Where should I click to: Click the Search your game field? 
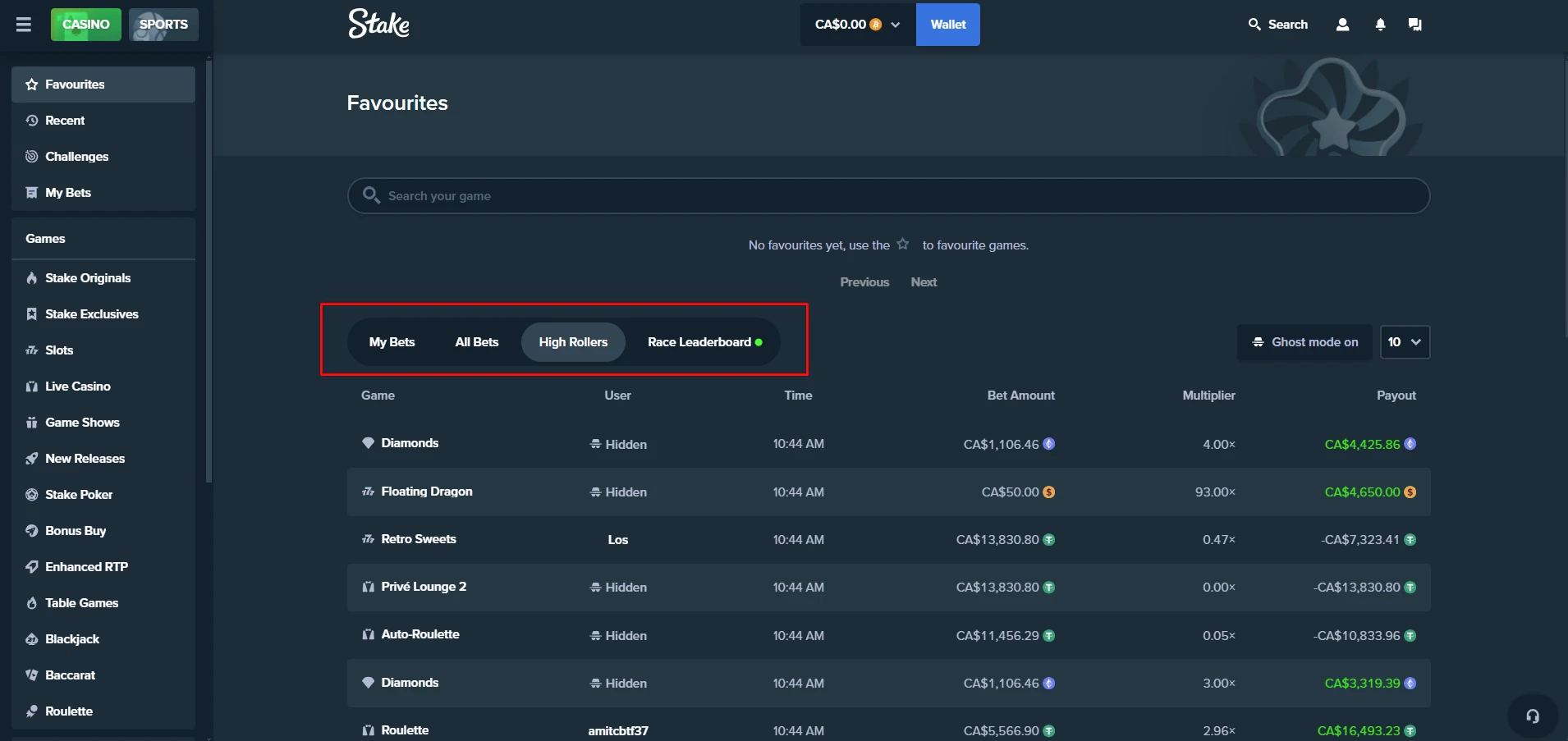888,196
